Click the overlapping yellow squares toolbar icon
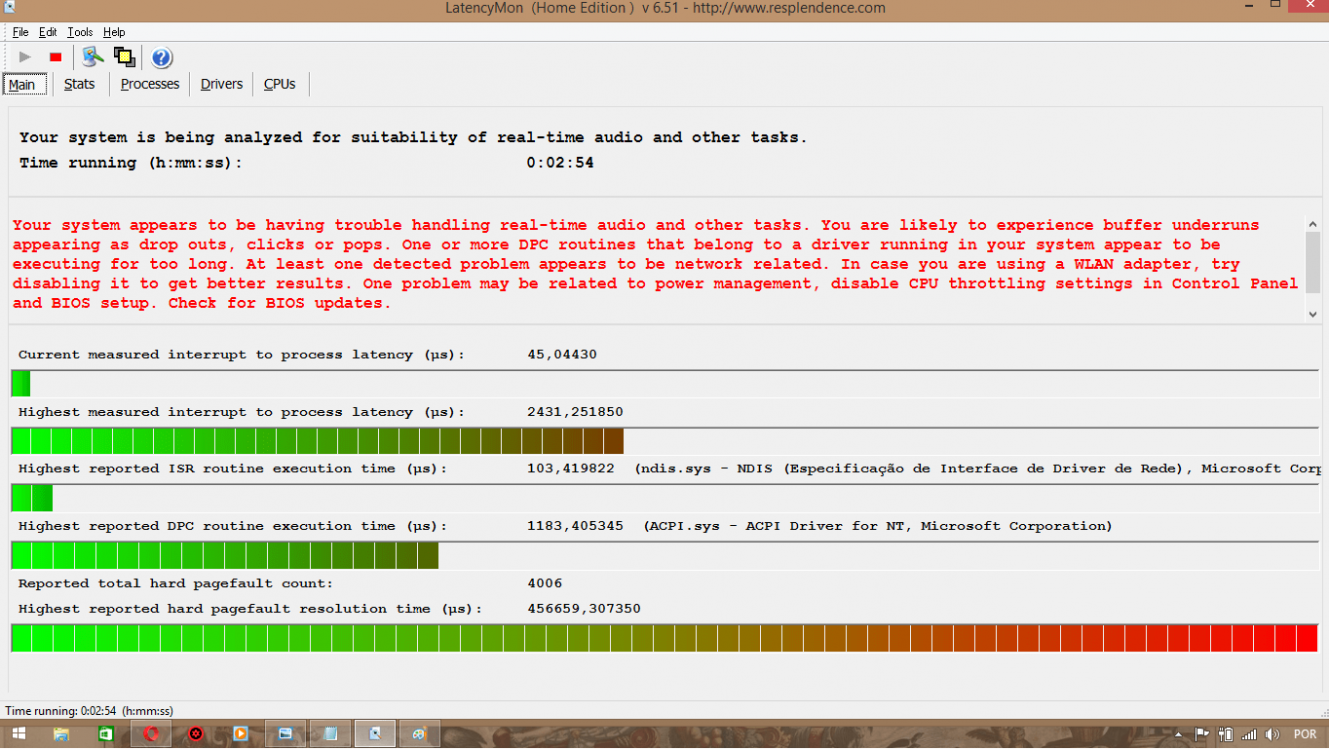 tap(124, 57)
